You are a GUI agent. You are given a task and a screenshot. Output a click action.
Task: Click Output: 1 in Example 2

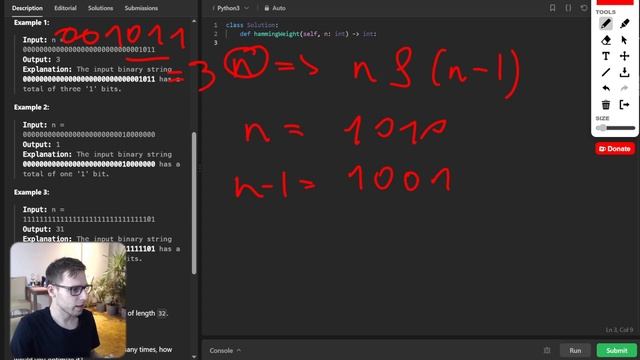pos(41,144)
